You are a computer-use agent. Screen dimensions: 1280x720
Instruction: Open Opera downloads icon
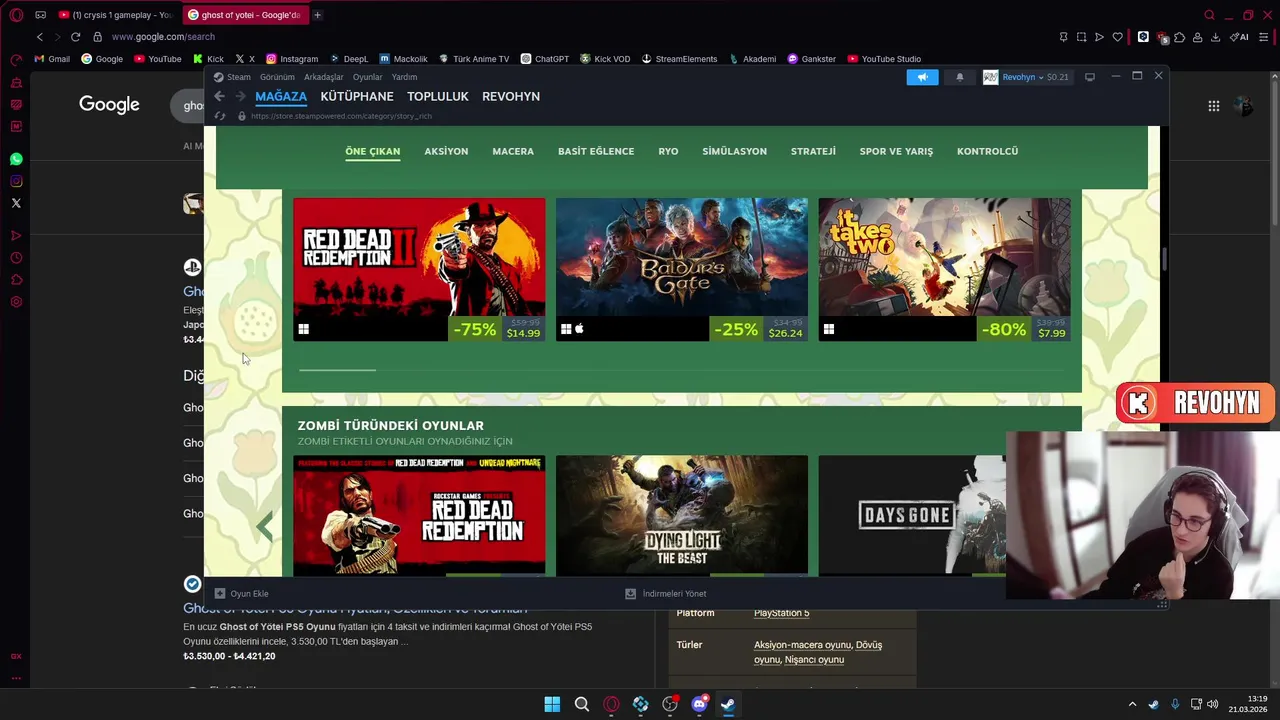coord(1215,37)
